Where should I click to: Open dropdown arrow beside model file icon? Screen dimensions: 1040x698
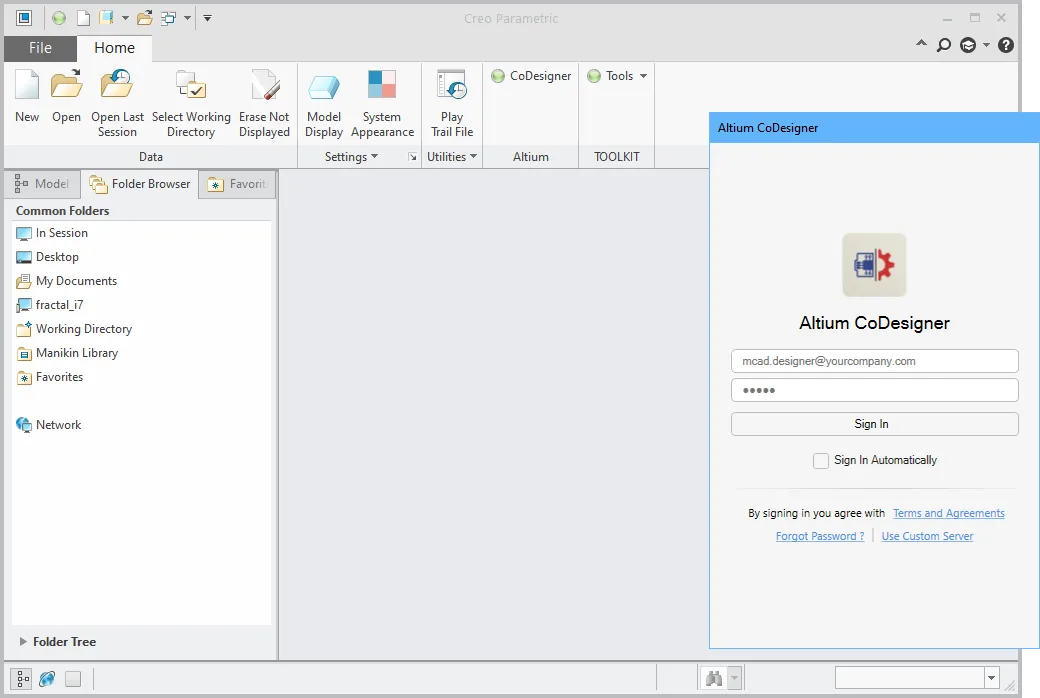point(125,18)
